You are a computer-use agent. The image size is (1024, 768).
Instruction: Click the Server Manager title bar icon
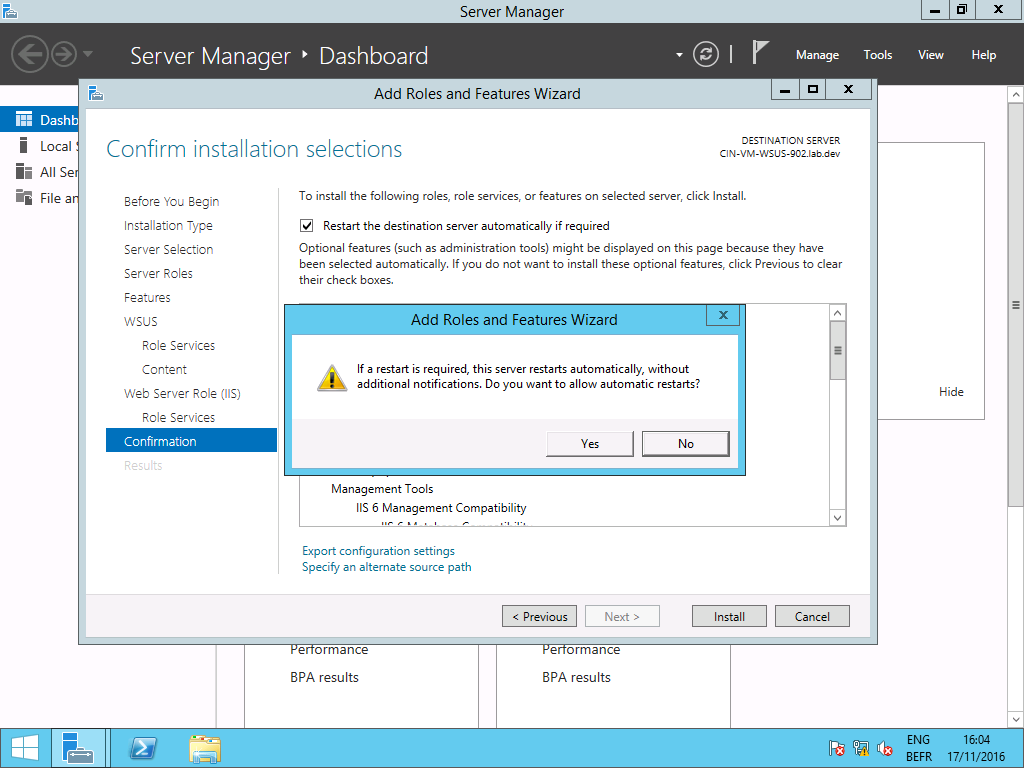(10, 10)
